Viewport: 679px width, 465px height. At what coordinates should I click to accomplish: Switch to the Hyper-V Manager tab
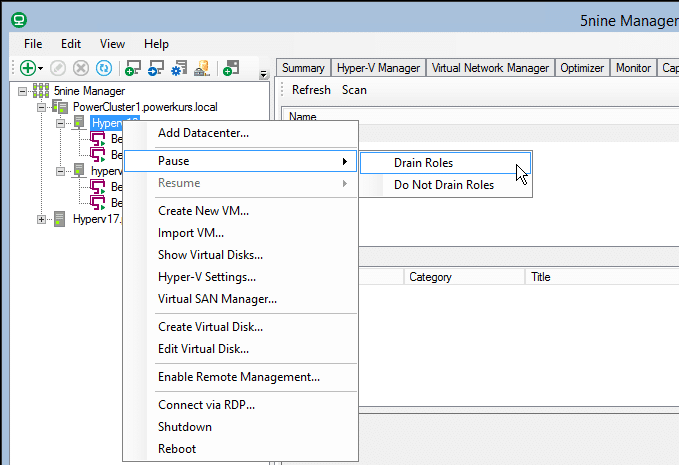point(378,68)
